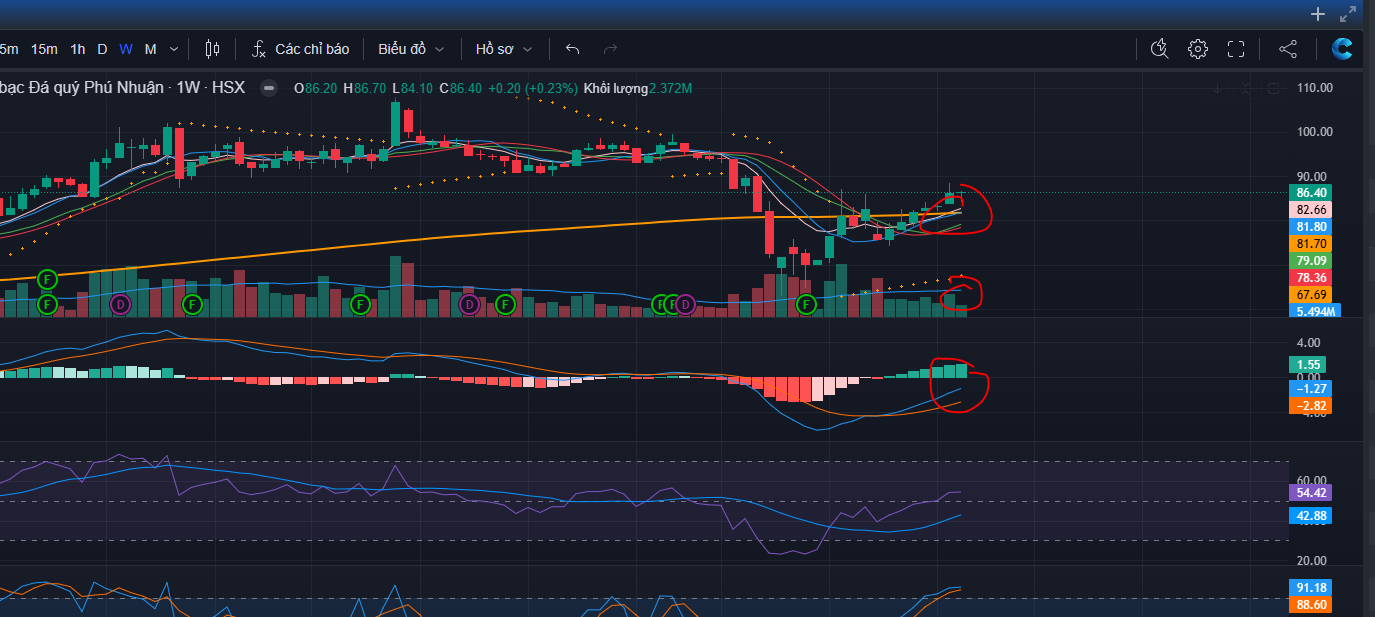Click the 20.00 RSI scale value
Image resolution: width=1375 pixels, height=617 pixels.
1312,561
